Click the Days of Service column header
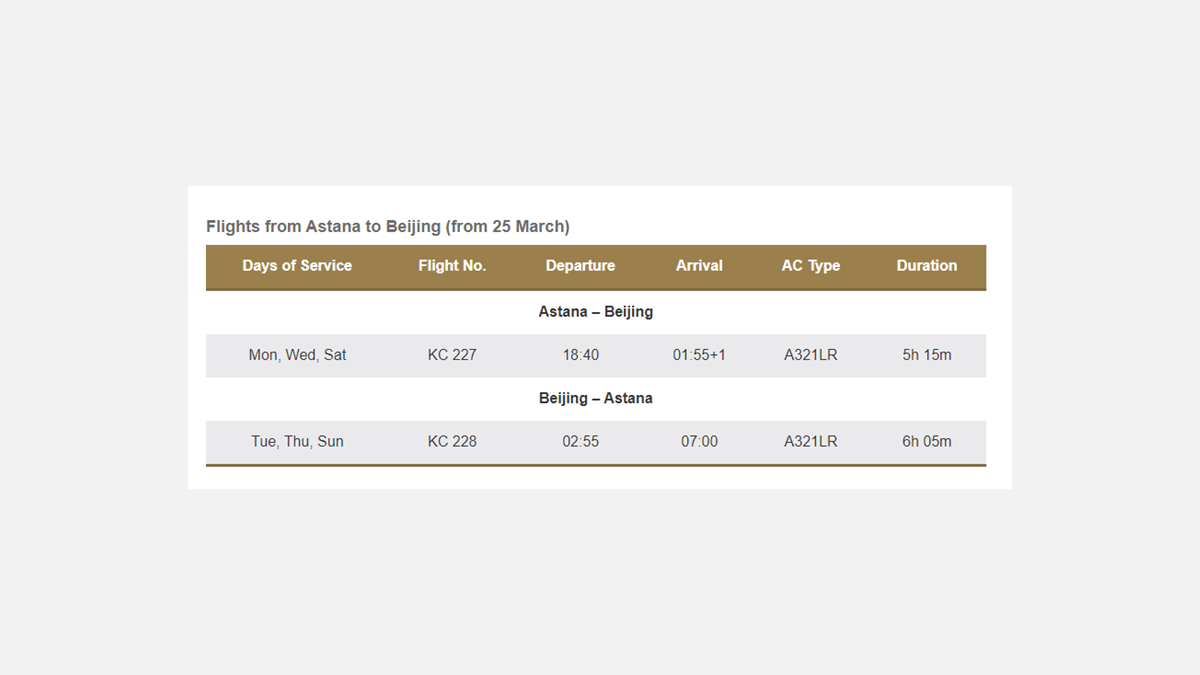This screenshot has height=675, width=1200. tap(297, 266)
